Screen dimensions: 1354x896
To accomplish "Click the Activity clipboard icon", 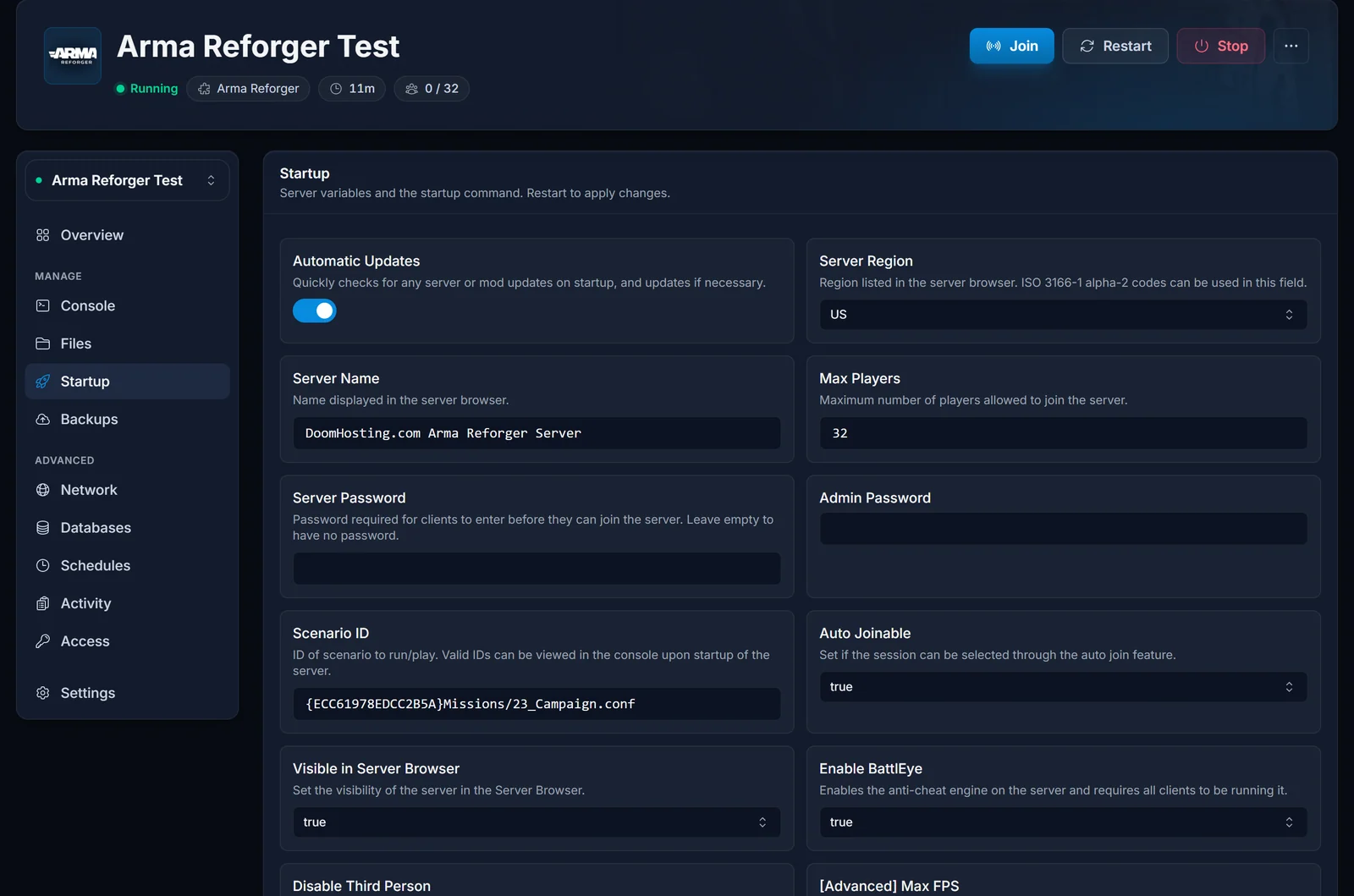I will click(43, 603).
